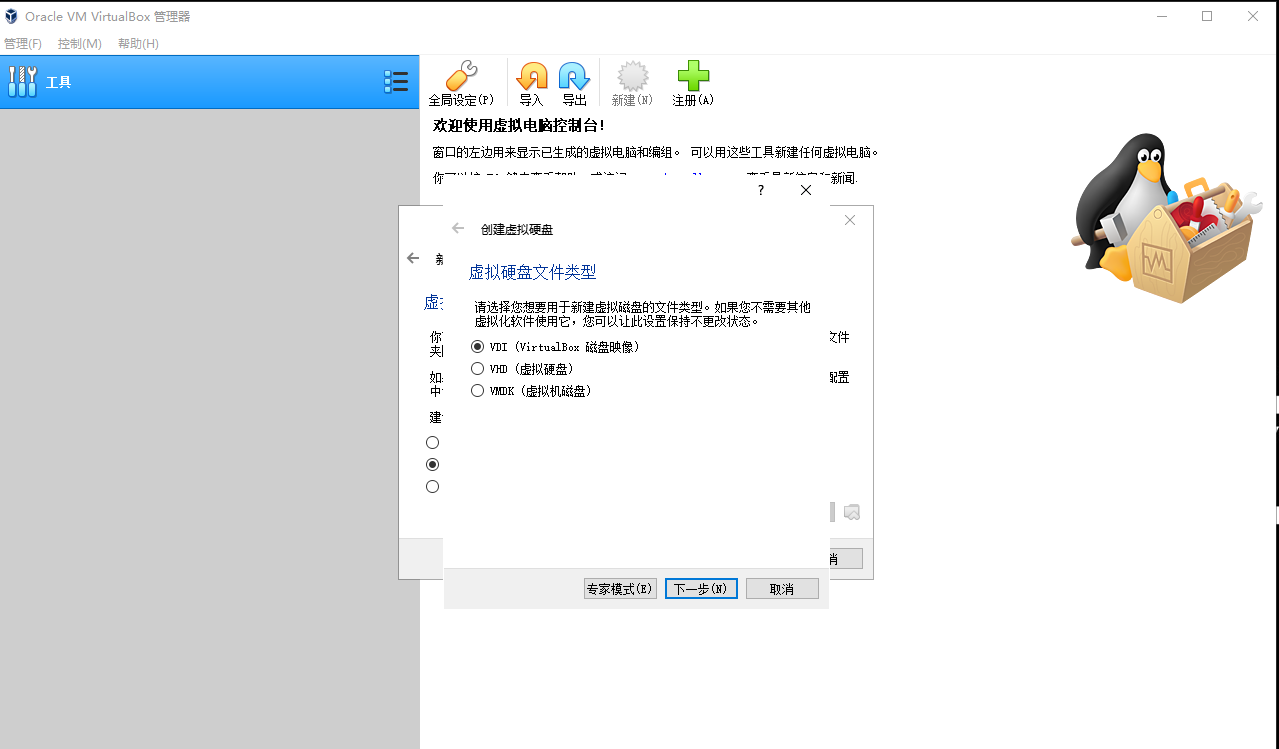
Task: Switch to 专家模式 expert mode
Action: click(x=619, y=588)
